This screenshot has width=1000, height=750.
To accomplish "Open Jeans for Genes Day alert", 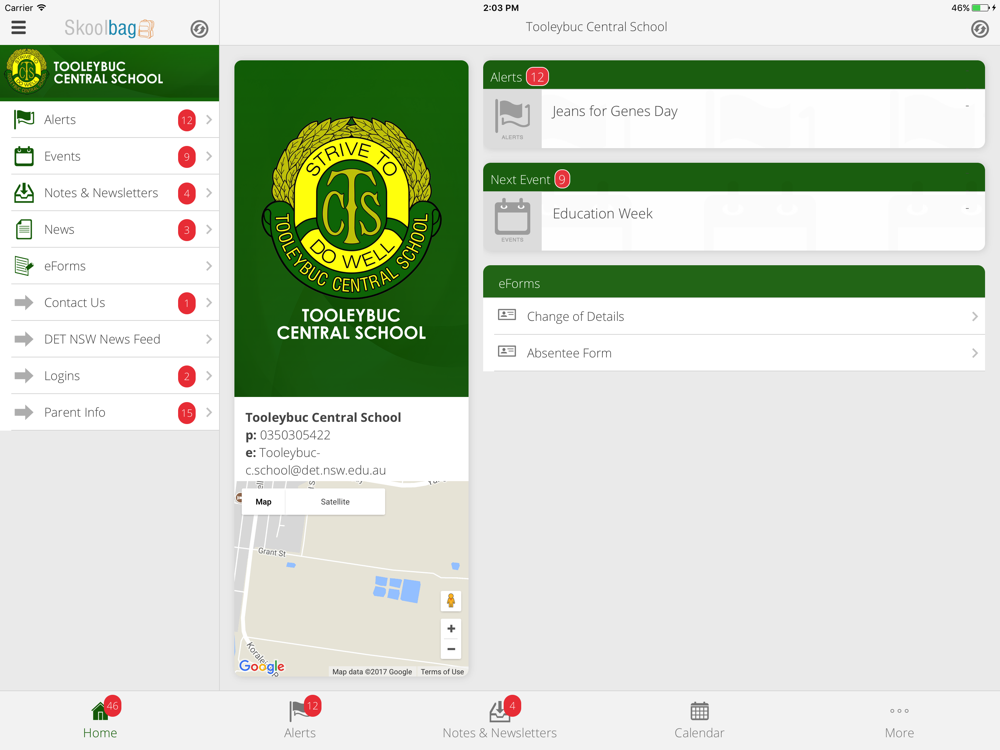I will point(734,119).
